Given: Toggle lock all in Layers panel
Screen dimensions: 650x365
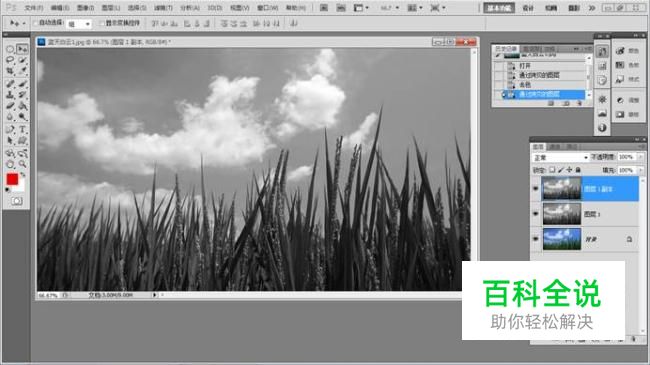Looking at the screenshot, I should point(578,170).
